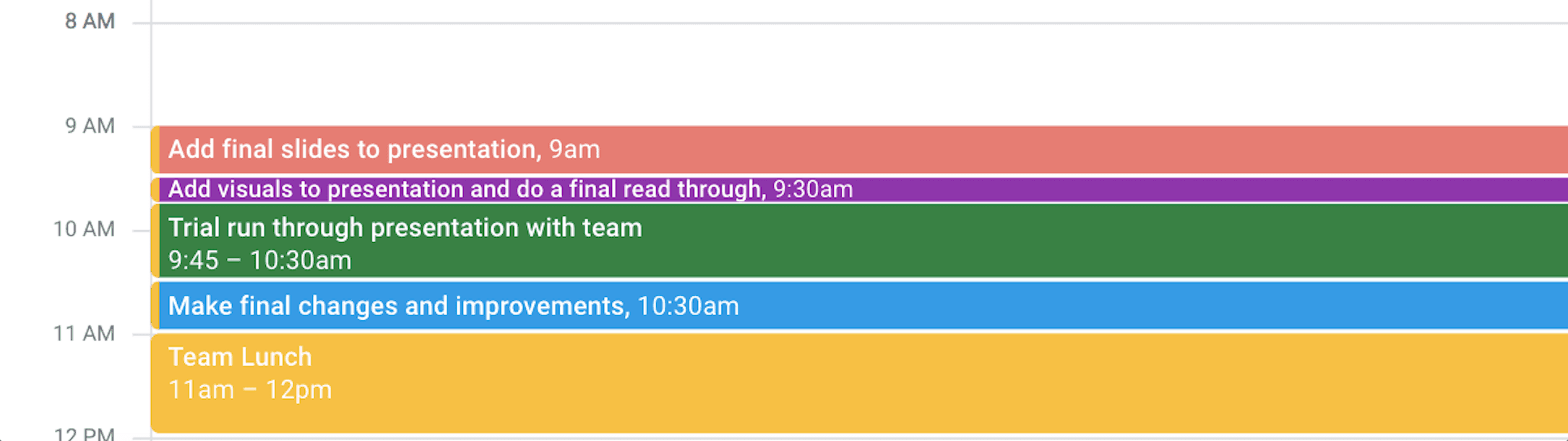Click the 12 PM time label

point(84,434)
